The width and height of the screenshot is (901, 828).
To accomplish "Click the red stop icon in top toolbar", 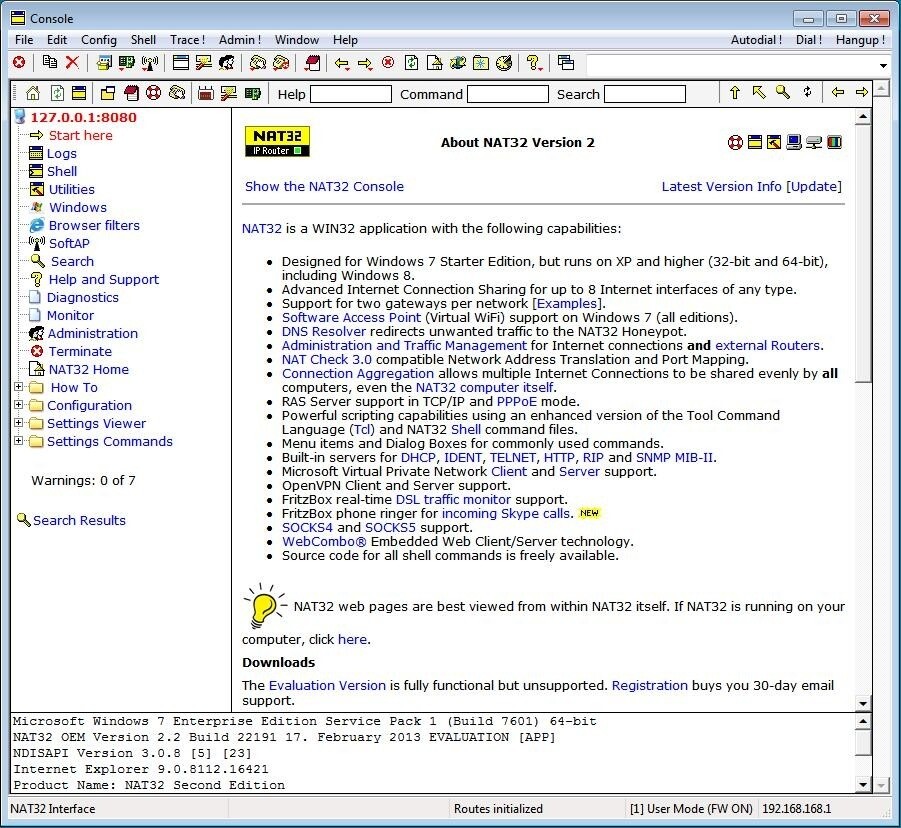I will 19,62.
